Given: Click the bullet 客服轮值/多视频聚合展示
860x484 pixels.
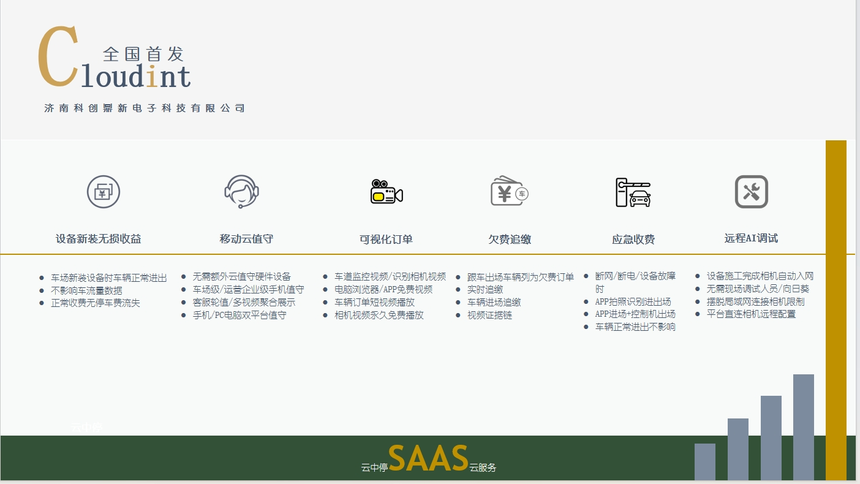Looking at the screenshot, I should coord(244,302).
